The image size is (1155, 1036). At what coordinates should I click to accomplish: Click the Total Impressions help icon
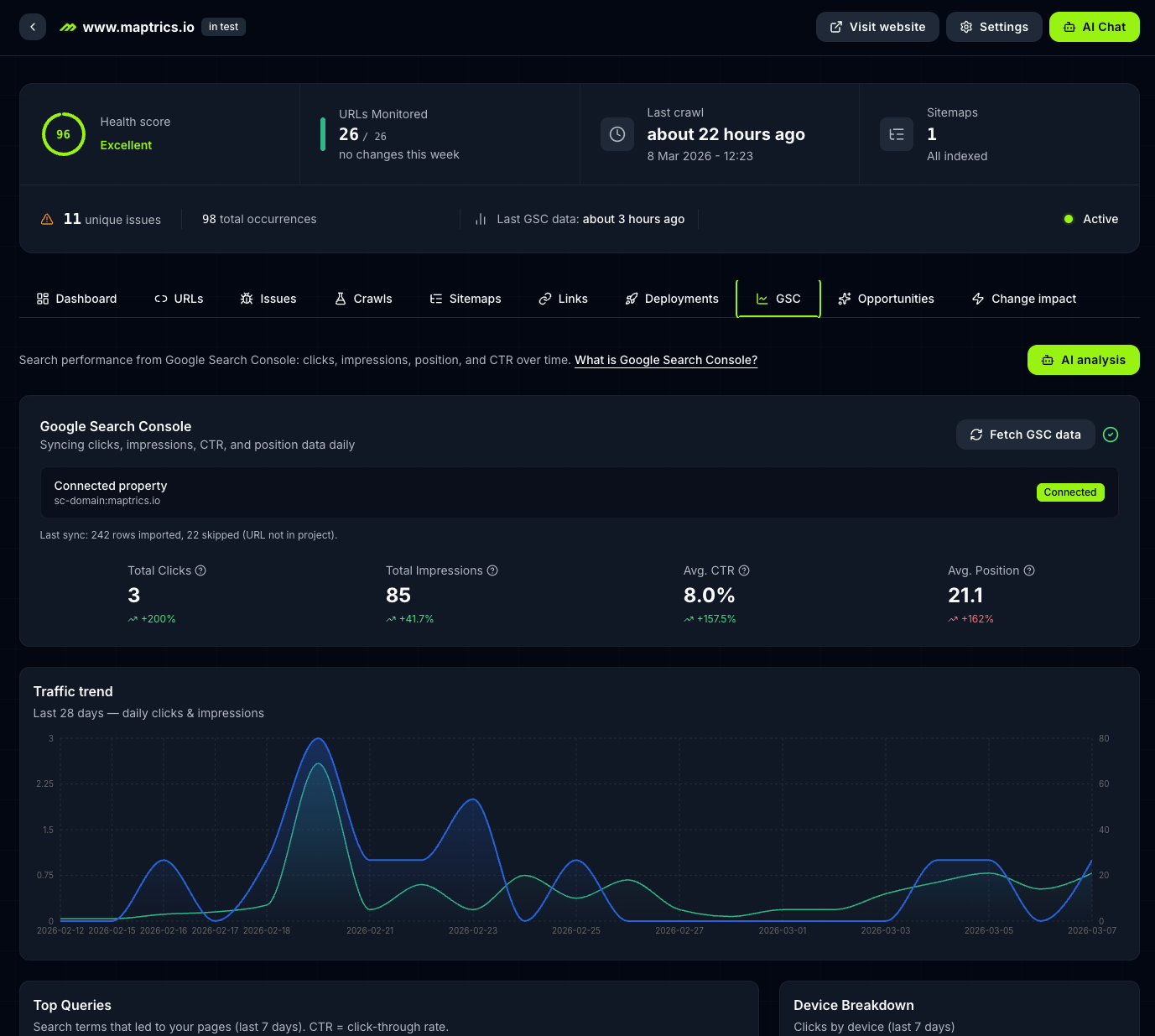point(492,570)
